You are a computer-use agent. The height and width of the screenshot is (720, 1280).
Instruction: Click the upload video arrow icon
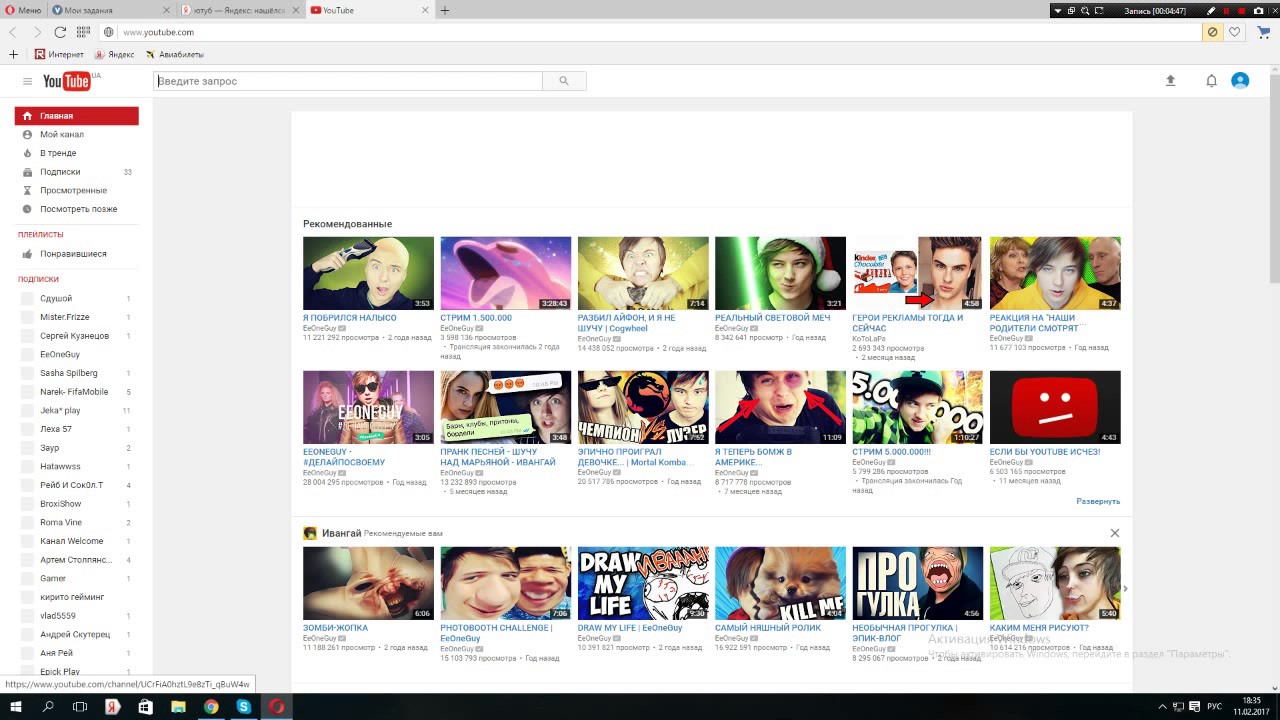tap(1170, 81)
